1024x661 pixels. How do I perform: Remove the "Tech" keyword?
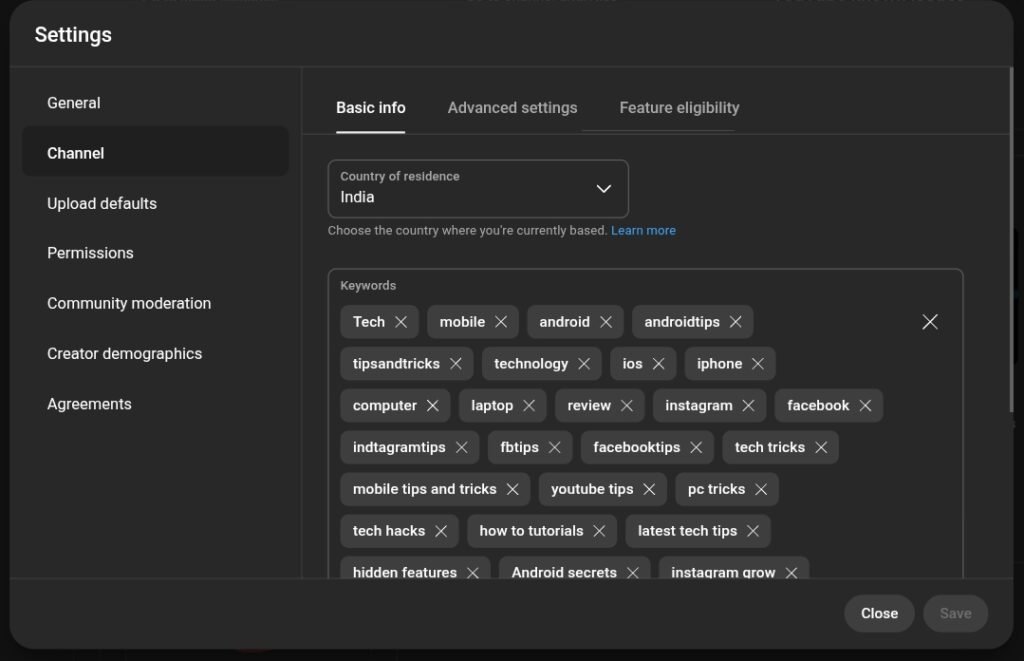401,321
